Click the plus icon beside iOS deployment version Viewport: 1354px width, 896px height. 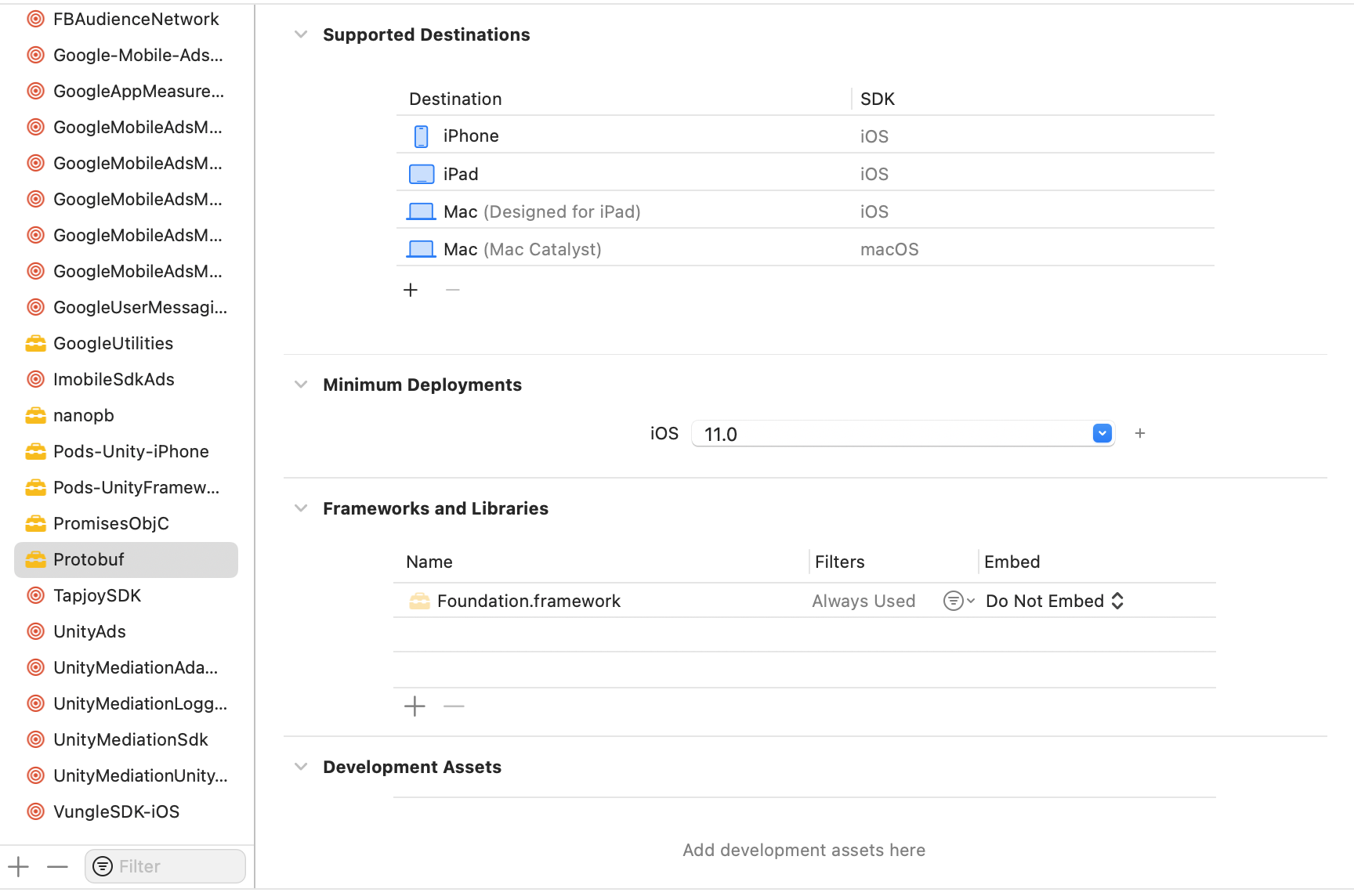tap(1140, 433)
